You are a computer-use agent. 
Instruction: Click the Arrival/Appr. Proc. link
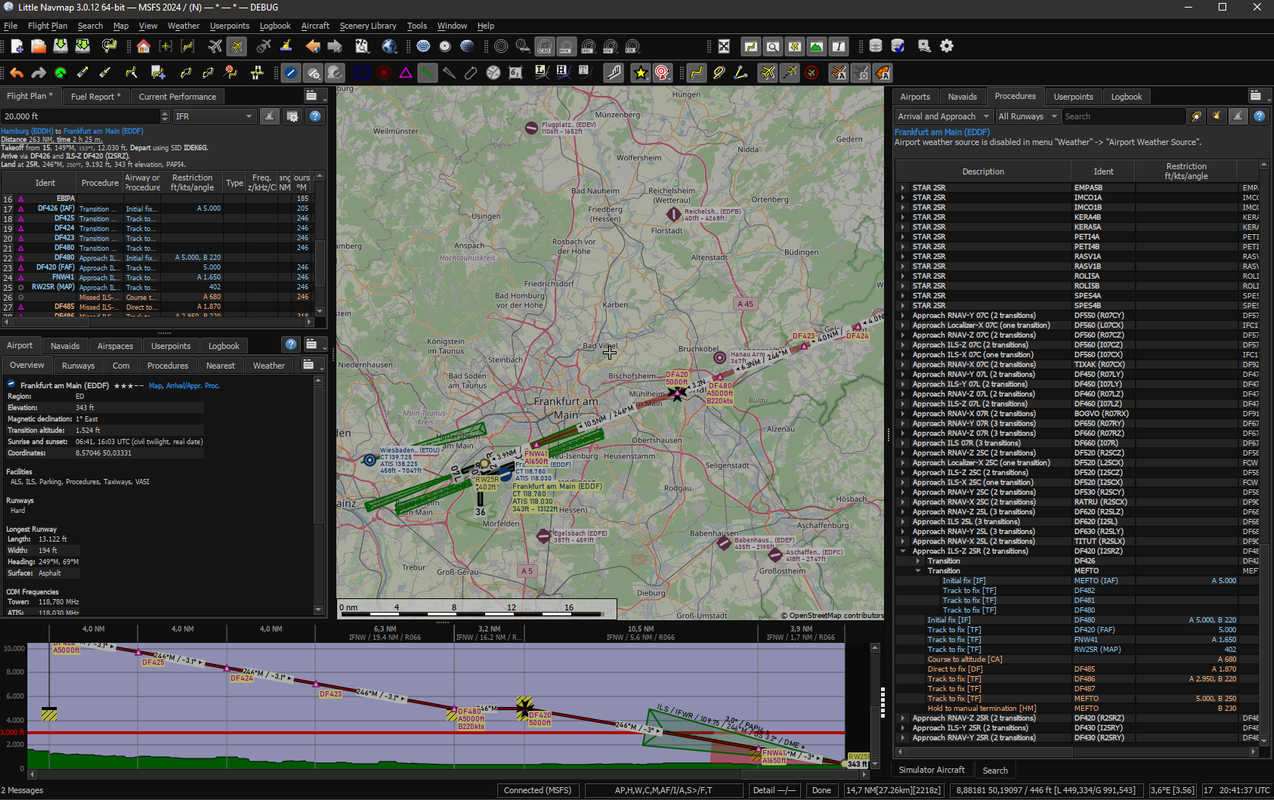pyautogui.click(x=192, y=385)
